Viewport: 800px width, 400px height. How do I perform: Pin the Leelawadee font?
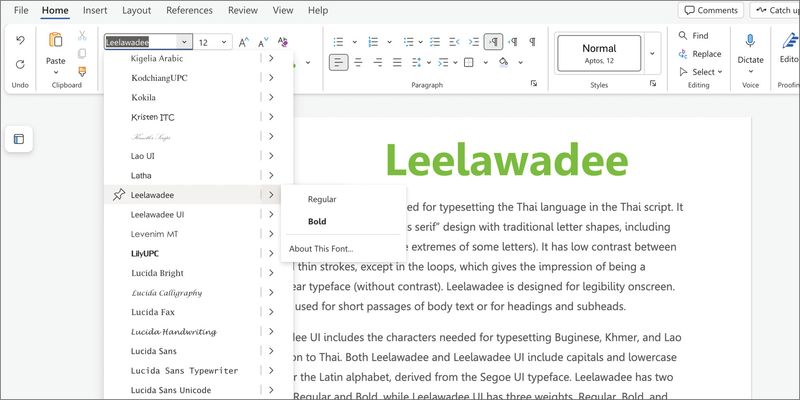[x=119, y=195]
